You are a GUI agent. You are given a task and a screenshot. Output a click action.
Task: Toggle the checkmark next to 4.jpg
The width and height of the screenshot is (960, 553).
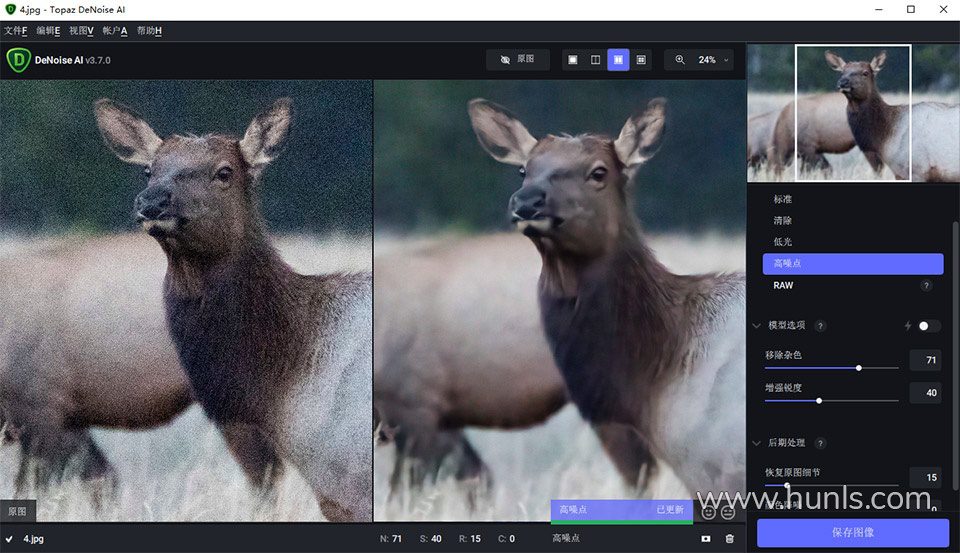click(10, 538)
